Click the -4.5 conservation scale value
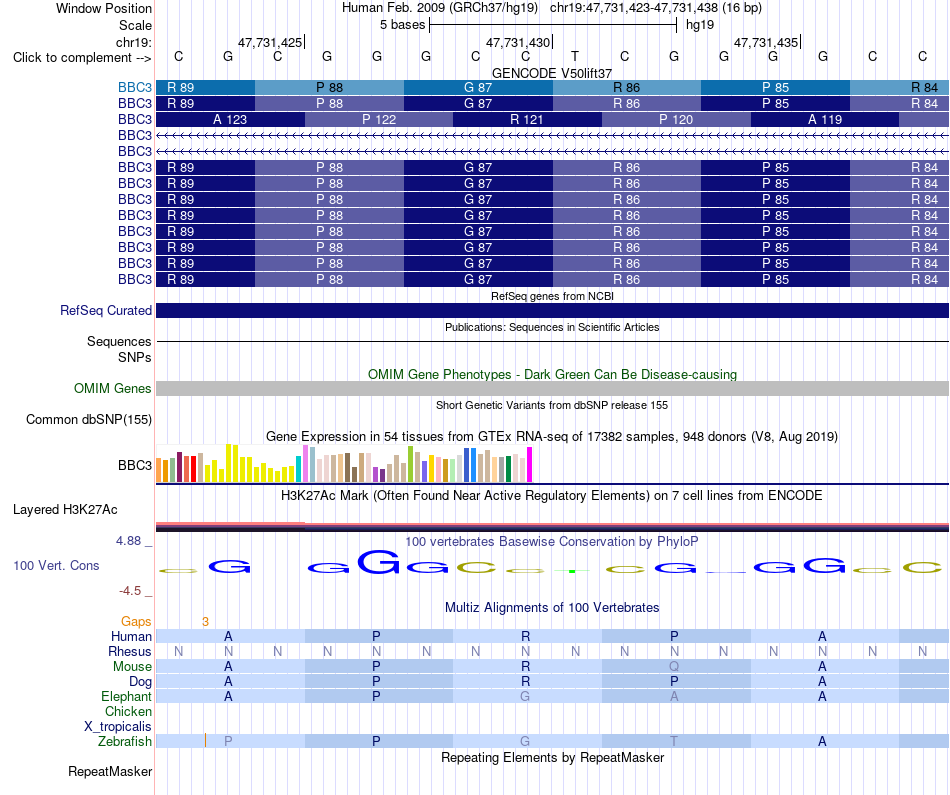Screen dimensions: 950x795 point(130,591)
